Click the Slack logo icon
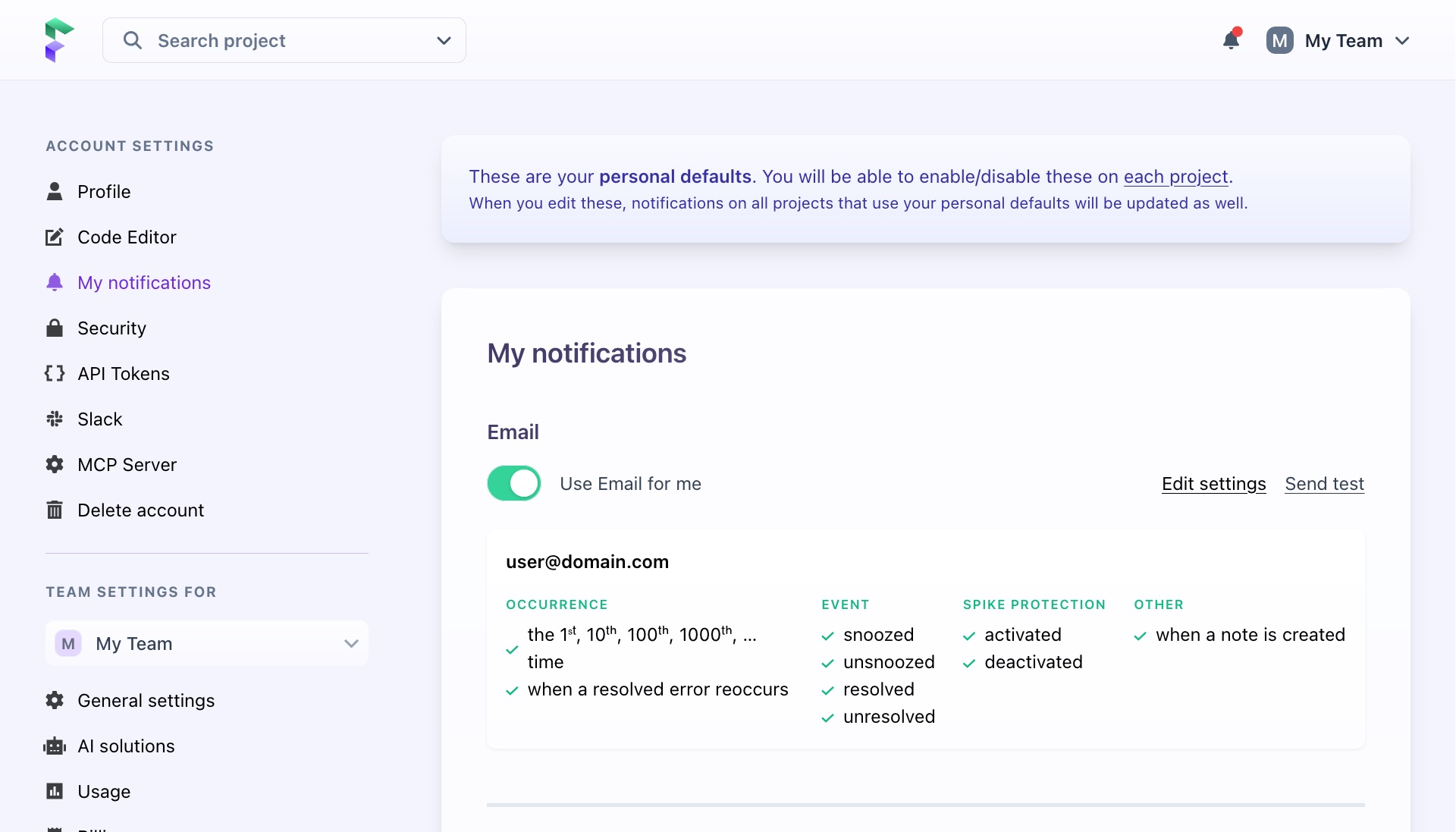 [x=55, y=419]
